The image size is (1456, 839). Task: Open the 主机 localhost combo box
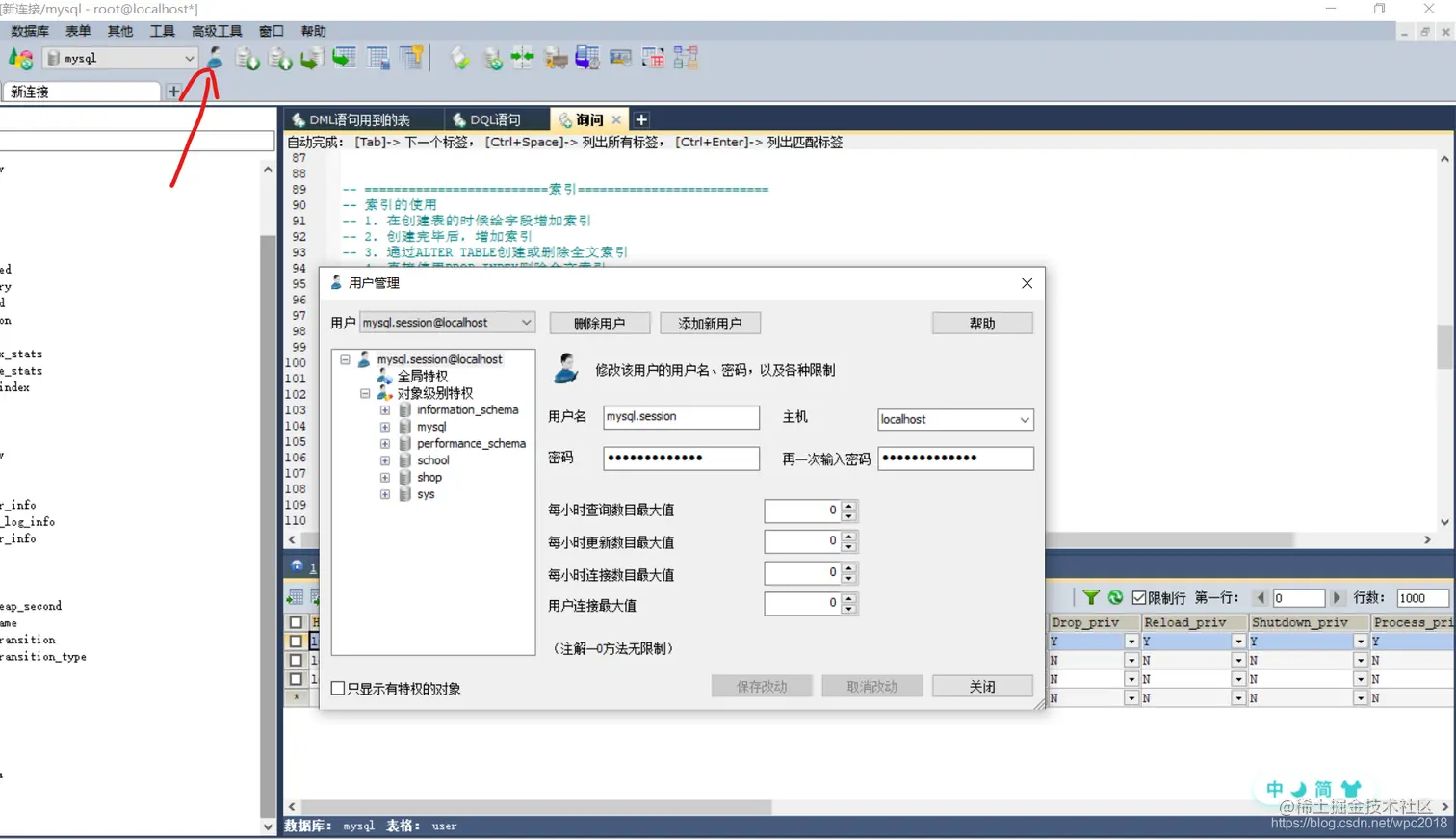[955, 419]
